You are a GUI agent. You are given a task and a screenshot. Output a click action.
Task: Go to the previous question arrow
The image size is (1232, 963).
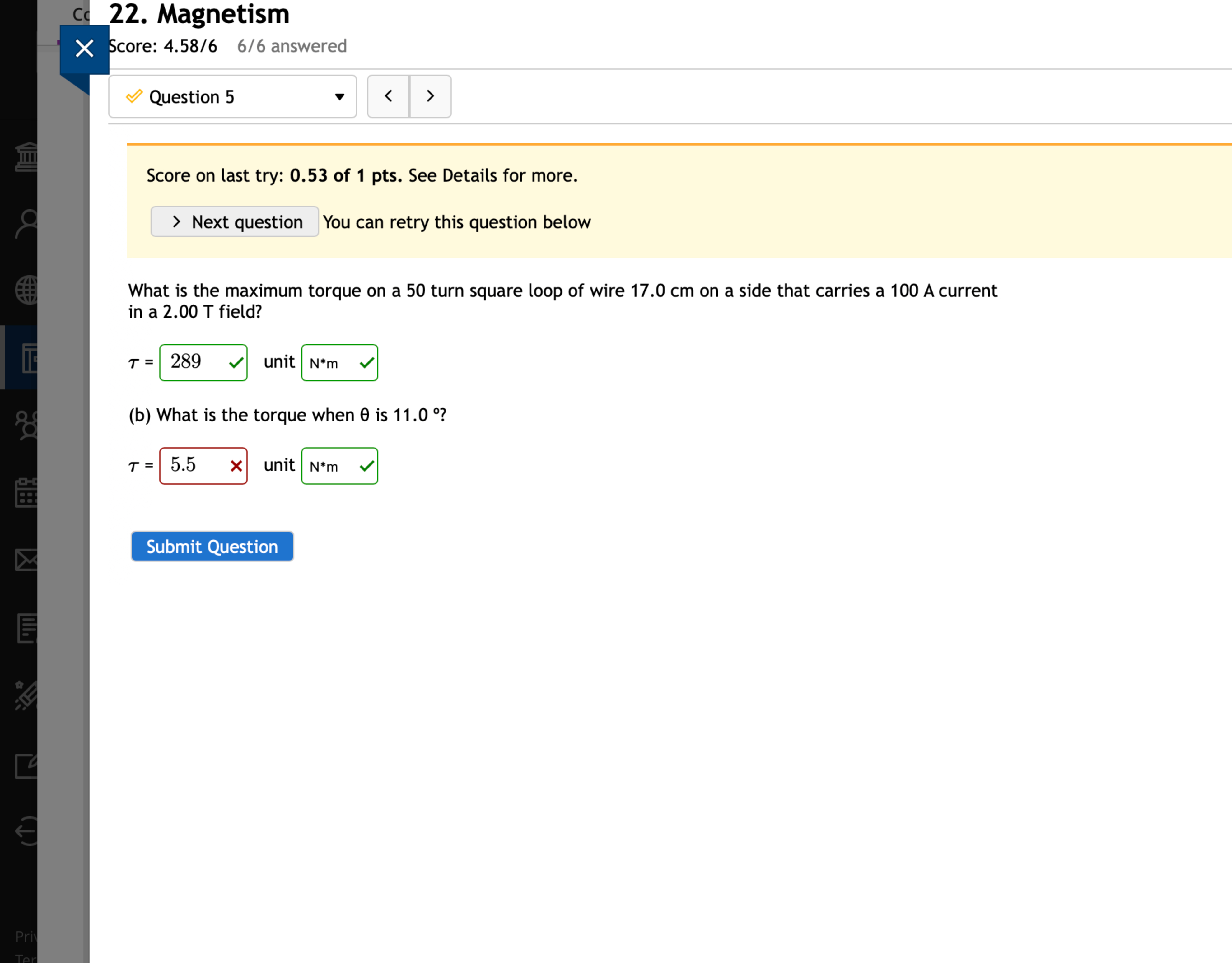click(x=388, y=96)
